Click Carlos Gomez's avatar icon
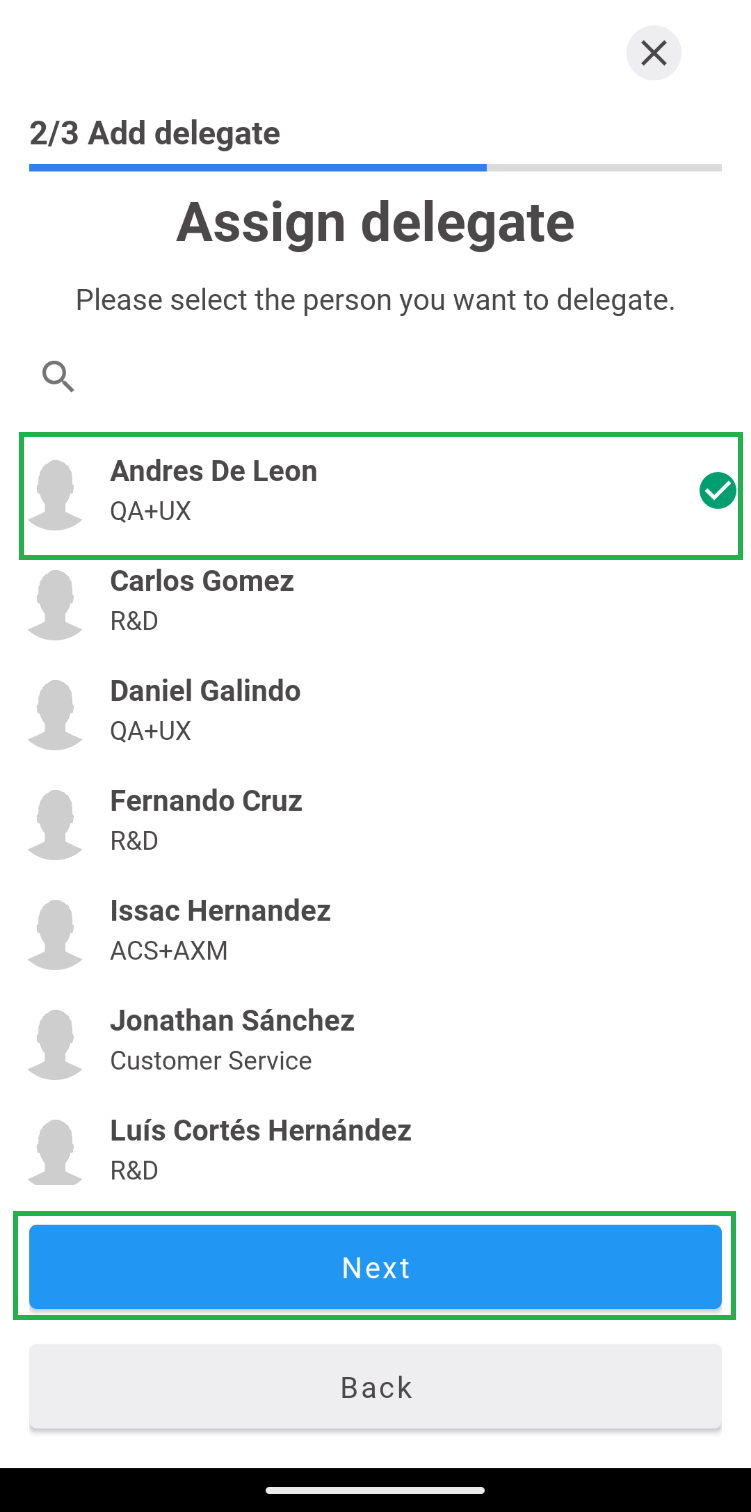Image resolution: width=751 pixels, height=1512 pixels. pyautogui.click(x=55, y=605)
